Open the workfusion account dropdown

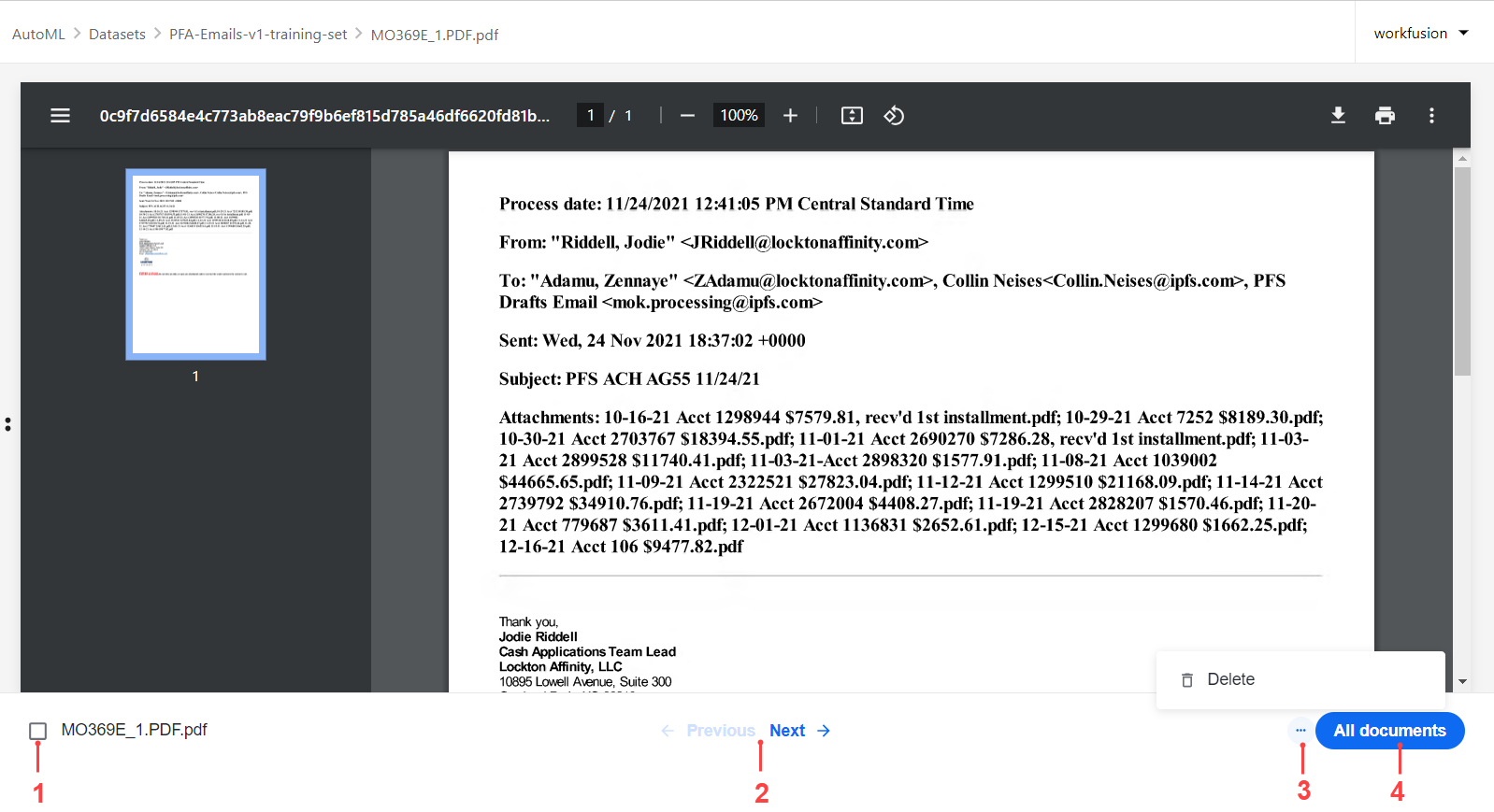1421,34
